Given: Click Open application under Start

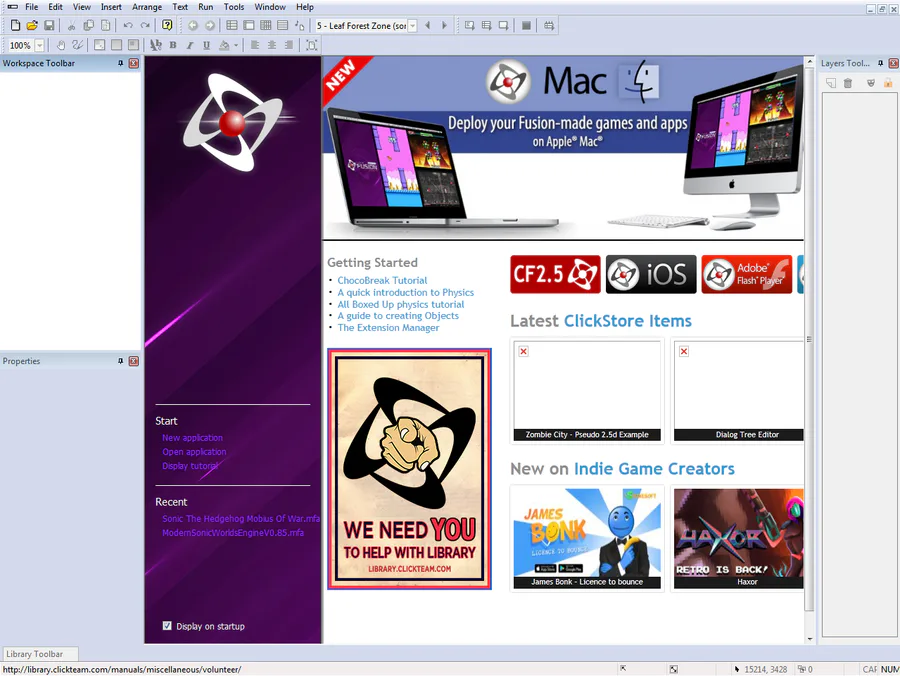Looking at the screenshot, I should [x=194, y=452].
